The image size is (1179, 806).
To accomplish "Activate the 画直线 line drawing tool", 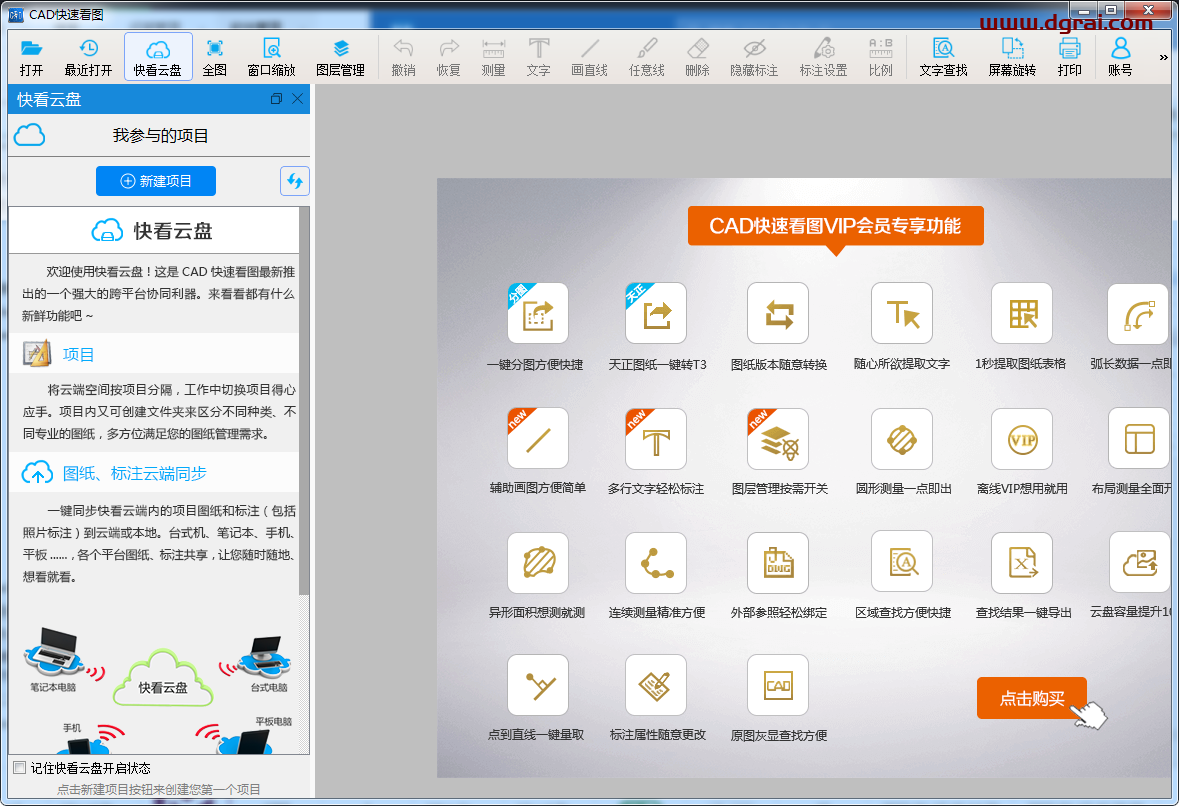I will point(589,56).
